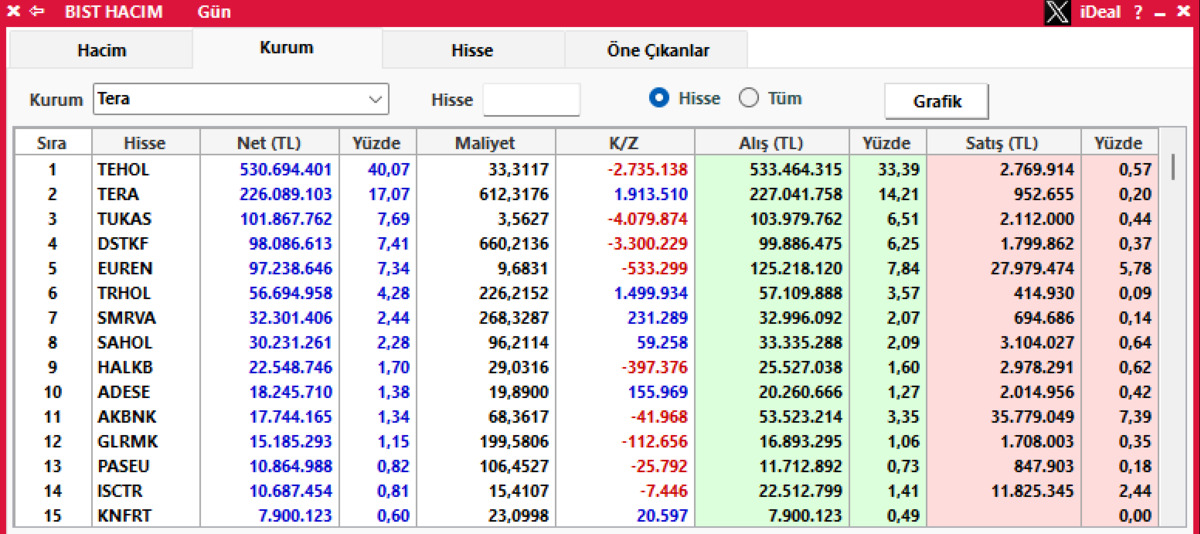Open the Gün period selector in title bar
The height and width of the screenshot is (534, 1200).
click(x=214, y=12)
